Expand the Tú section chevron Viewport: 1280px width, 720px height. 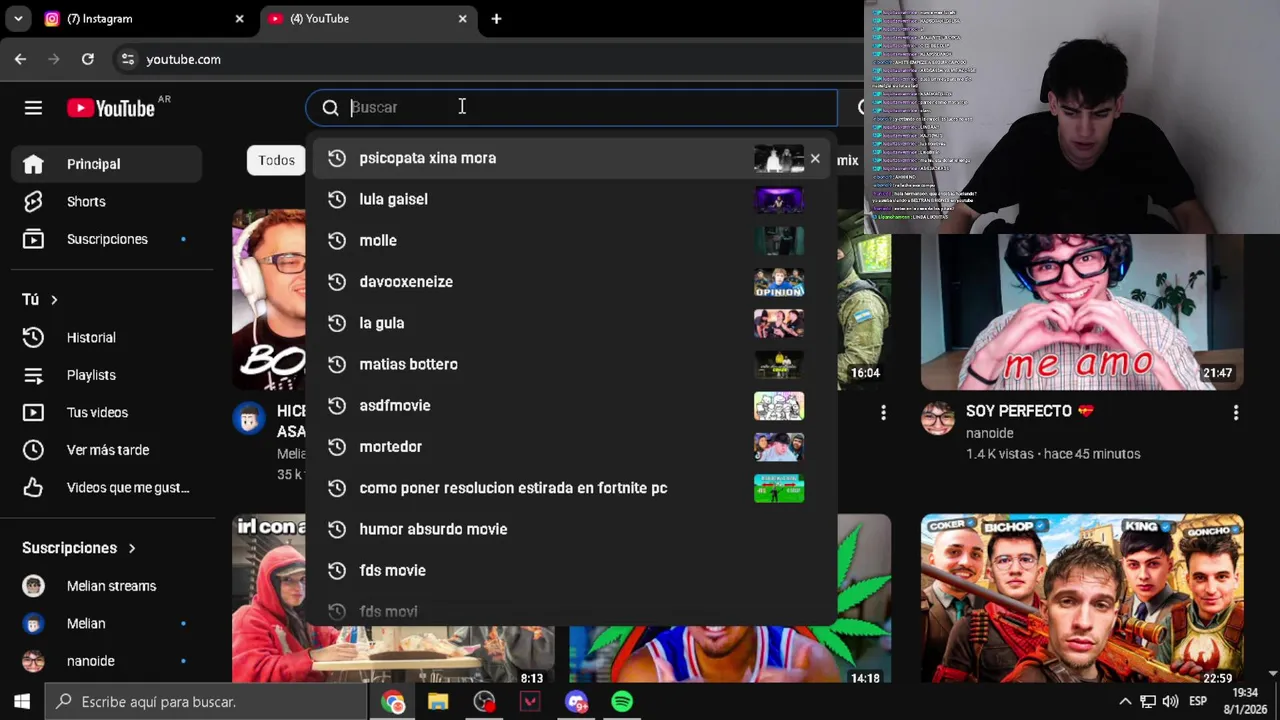click(54, 299)
